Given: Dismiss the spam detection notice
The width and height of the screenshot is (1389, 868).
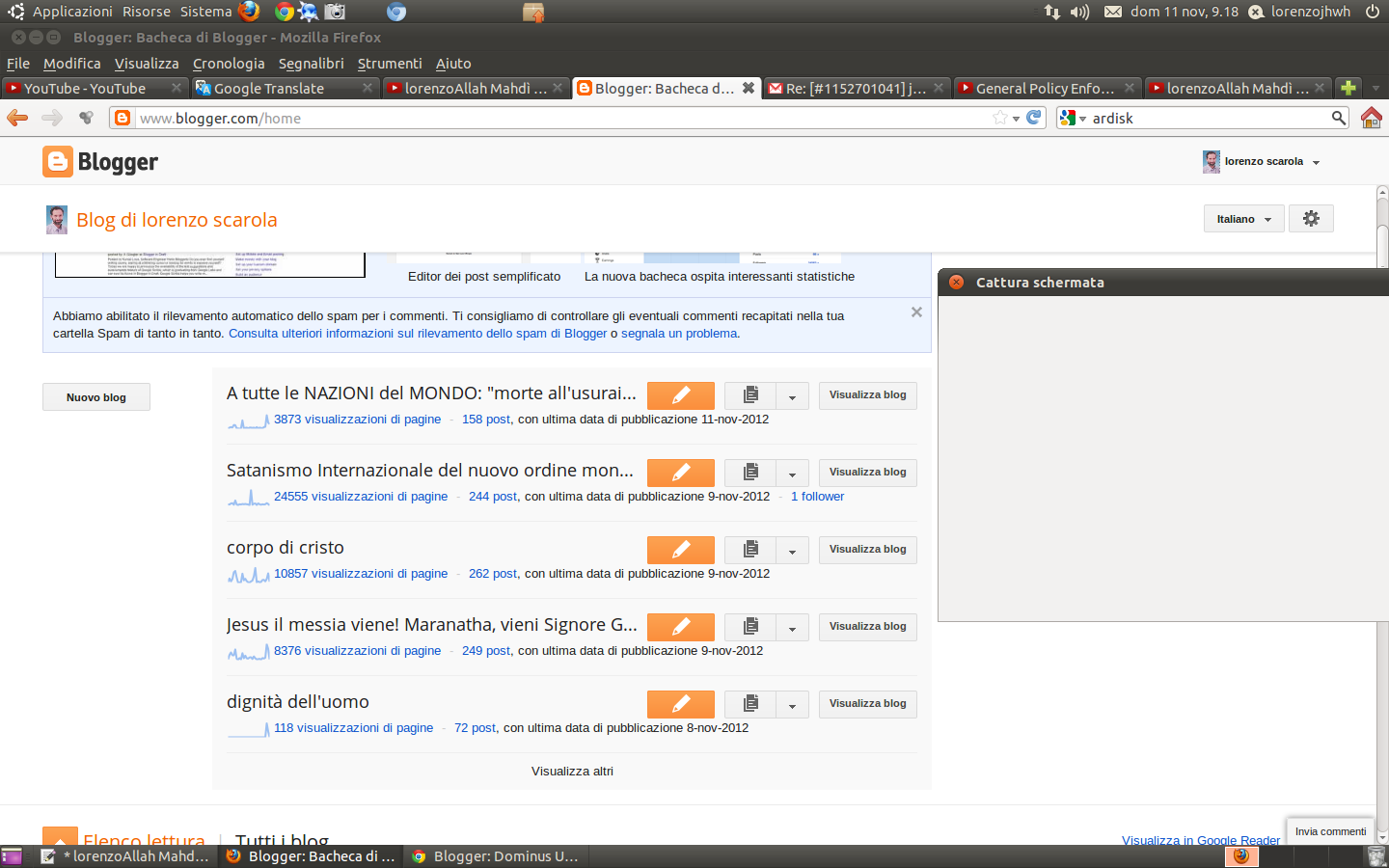Looking at the screenshot, I should [916, 312].
